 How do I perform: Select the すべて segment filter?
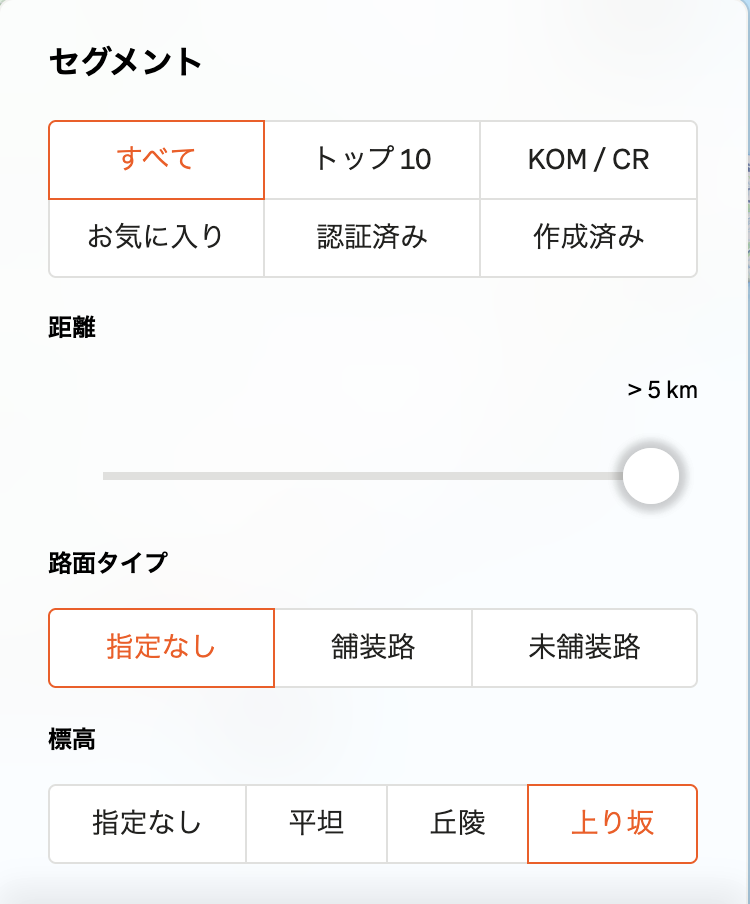tap(156, 160)
